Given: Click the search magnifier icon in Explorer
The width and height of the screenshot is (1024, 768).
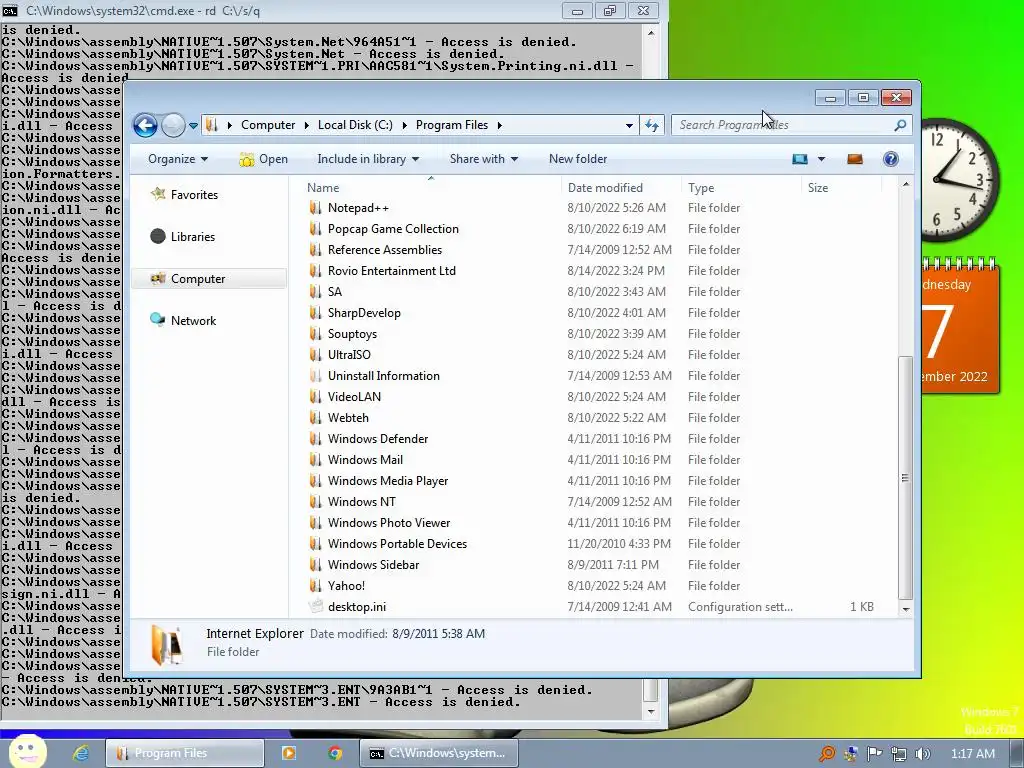Looking at the screenshot, I should coord(900,125).
